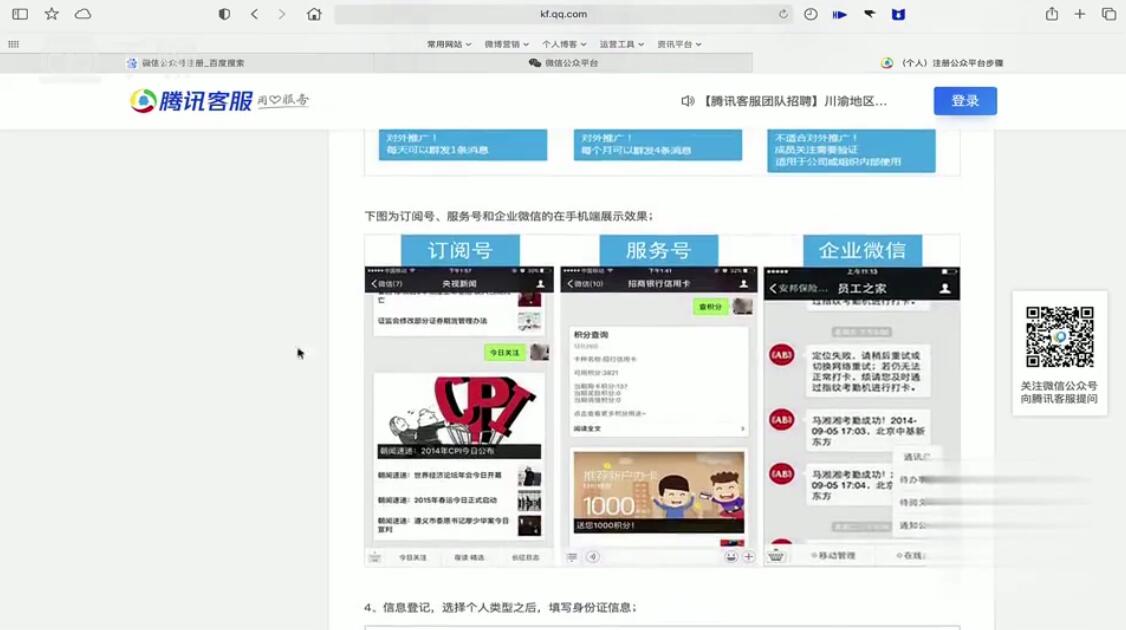Reload the kf.qq.com page
The width and height of the screenshot is (1126, 630).
tap(783, 14)
